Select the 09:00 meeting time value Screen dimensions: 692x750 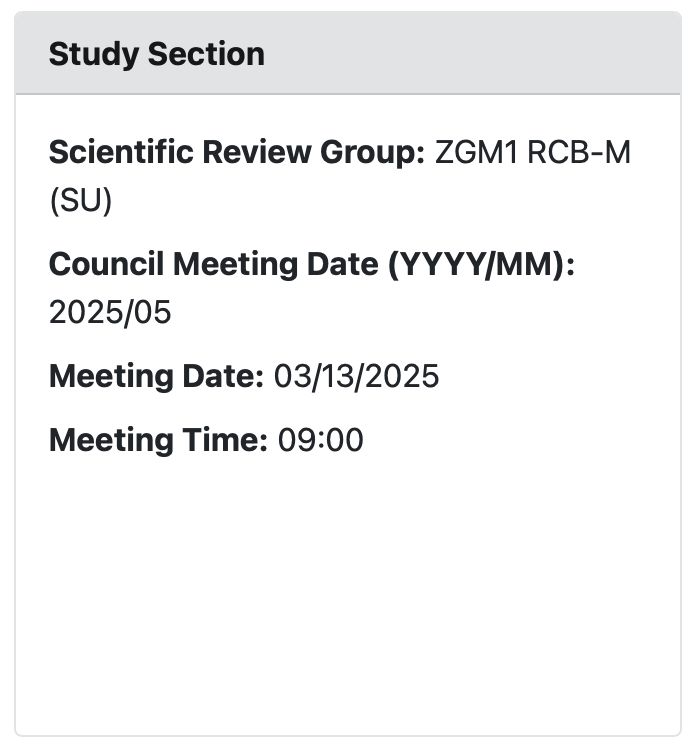[x=320, y=440]
